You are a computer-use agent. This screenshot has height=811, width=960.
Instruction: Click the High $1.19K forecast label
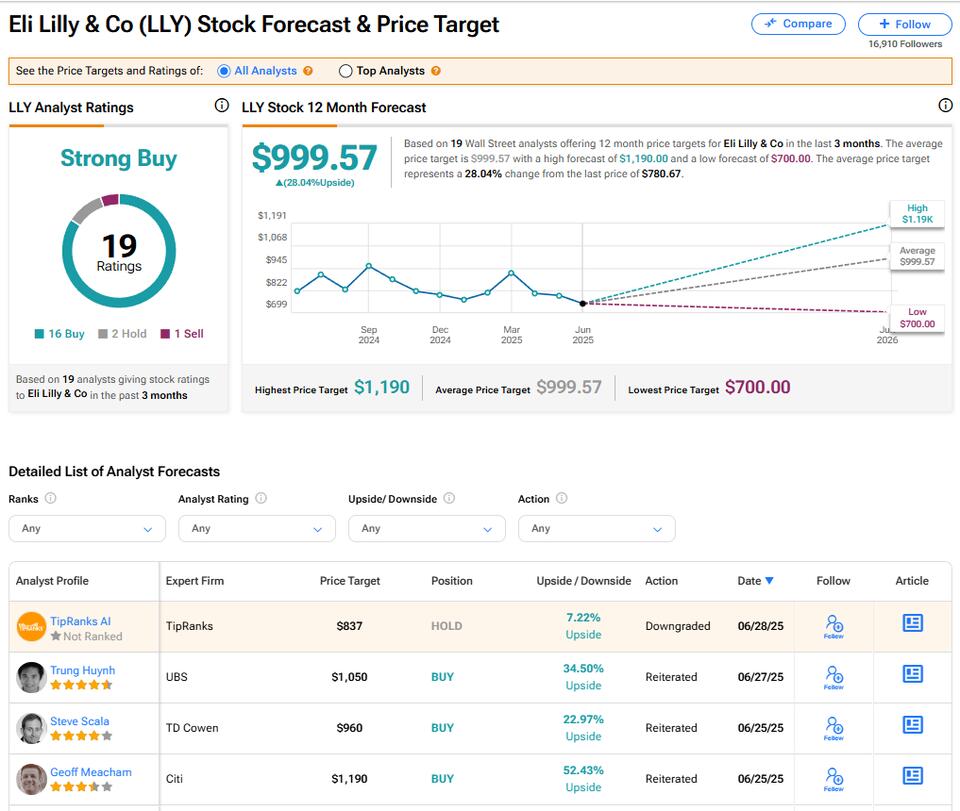(x=917, y=214)
